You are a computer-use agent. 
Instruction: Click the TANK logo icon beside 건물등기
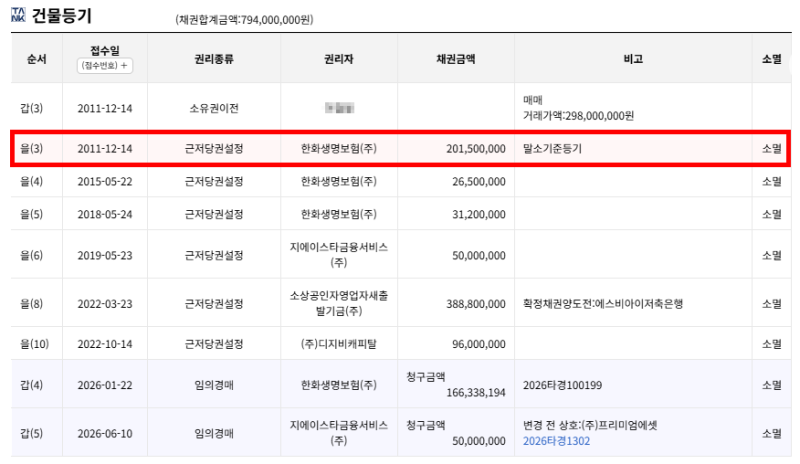click(18, 15)
